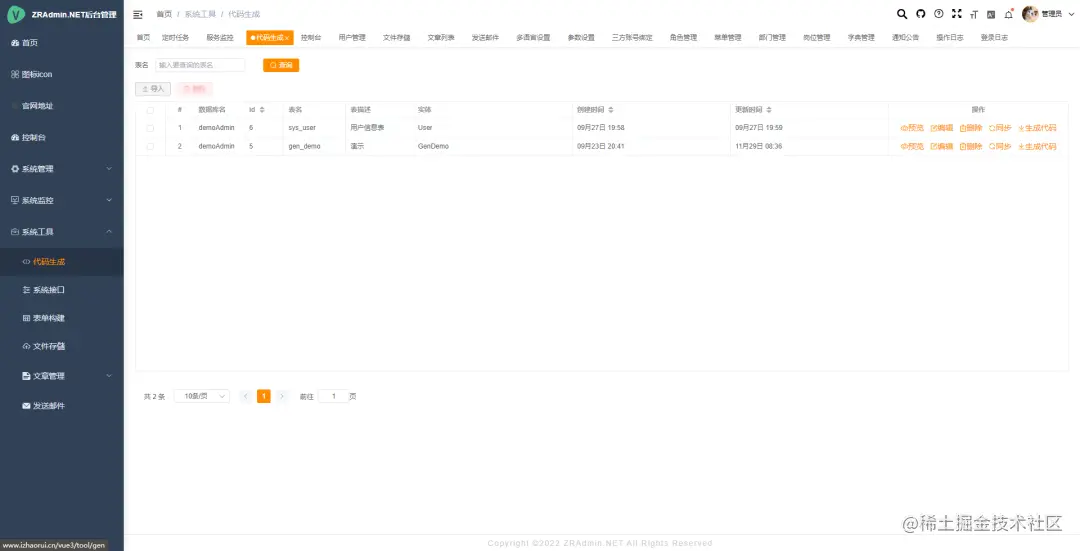Open the GitHub repository icon

click(x=921, y=14)
